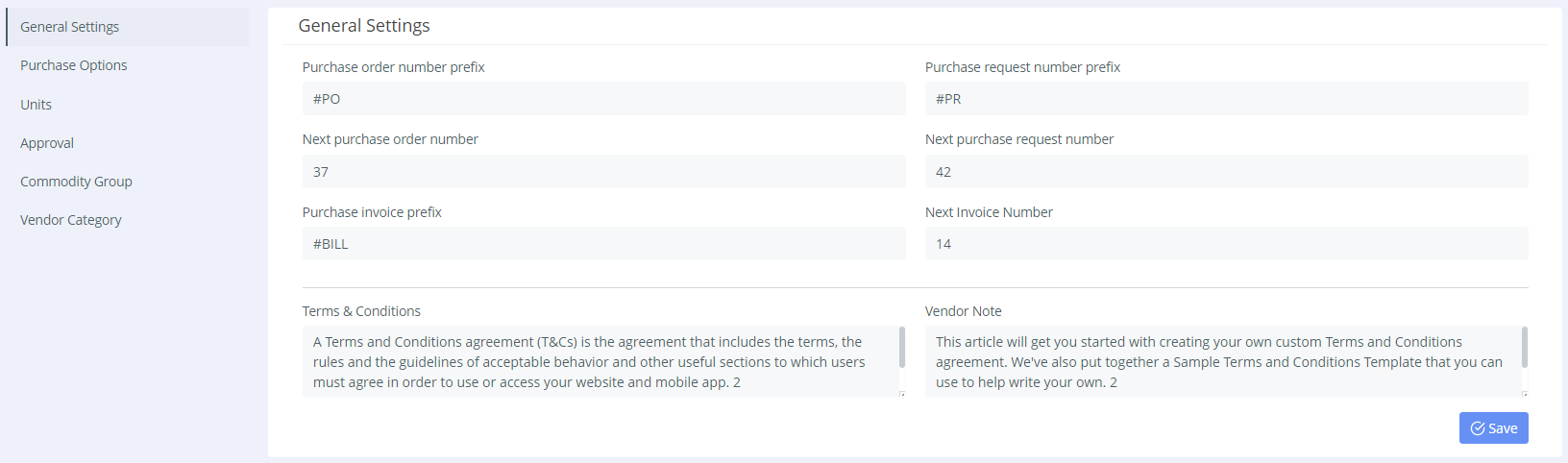Go to the Vendor Category tab
1568x463 pixels.
(71, 220)
